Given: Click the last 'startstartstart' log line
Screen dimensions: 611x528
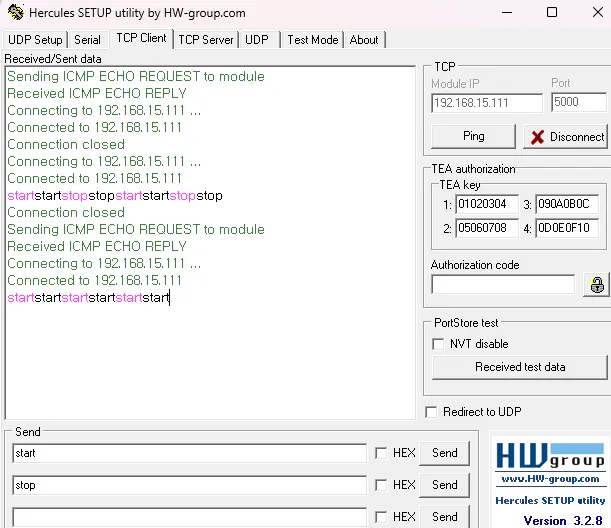Looking at the screenshot, I should tap(88, 298).
